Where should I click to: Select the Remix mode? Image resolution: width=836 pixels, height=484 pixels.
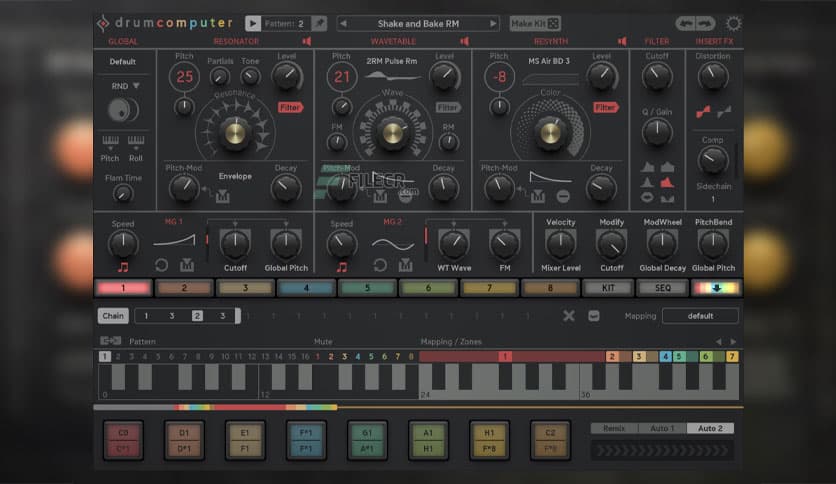coord(614,428)
